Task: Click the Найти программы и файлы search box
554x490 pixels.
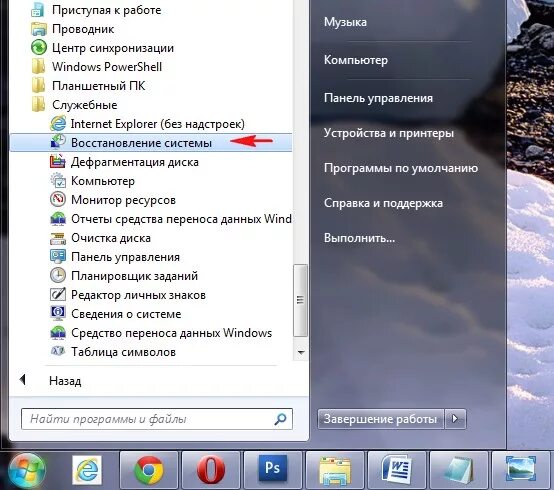Action: [x=157, y=419]
